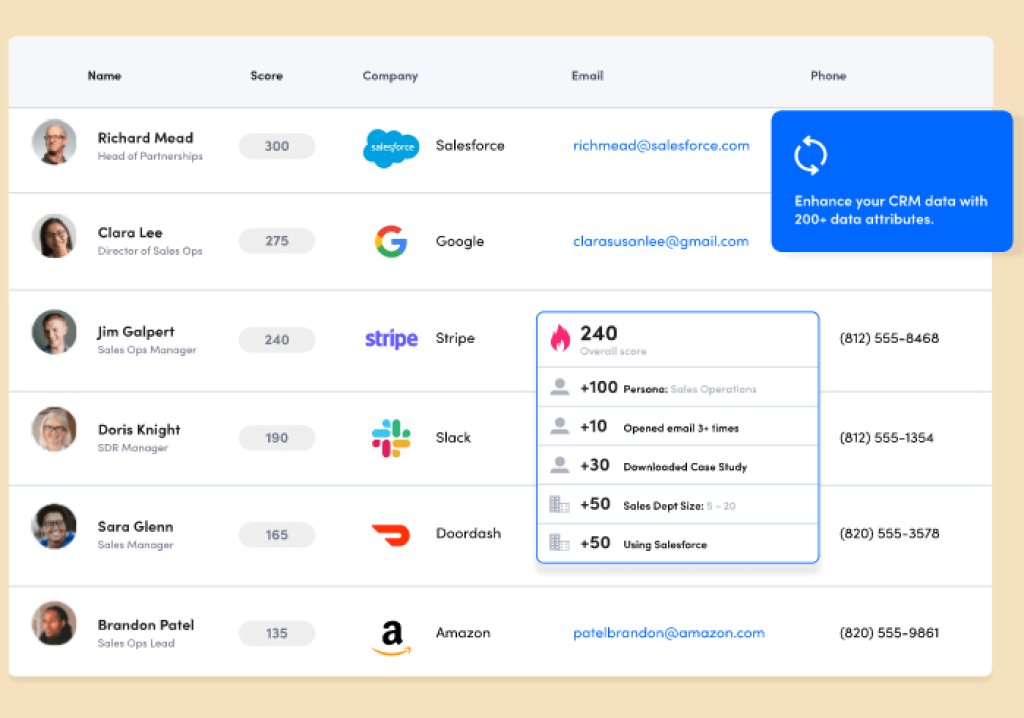Click the Opened email 3+ times line
Viewport: 1024px width, 718px height.
(677, 427)
